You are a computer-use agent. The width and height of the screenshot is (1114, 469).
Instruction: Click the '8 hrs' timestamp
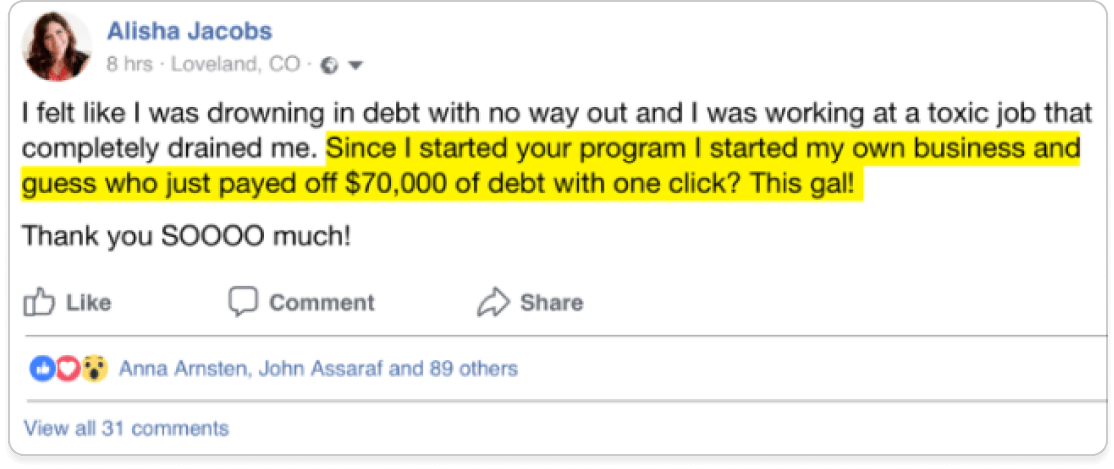[129, 65]
